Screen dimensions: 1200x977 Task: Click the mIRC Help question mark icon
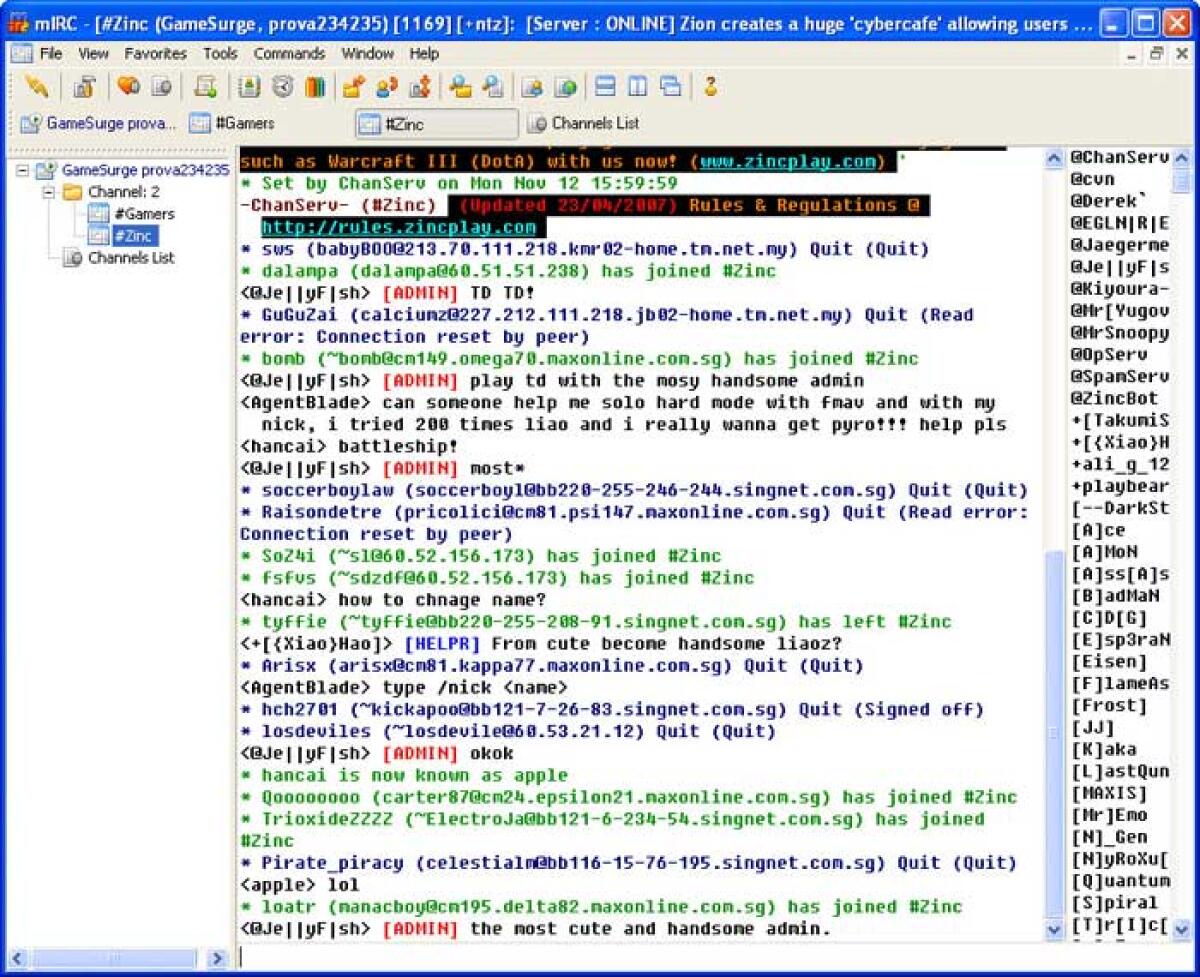pyautogui.click(x=712, y=87)
